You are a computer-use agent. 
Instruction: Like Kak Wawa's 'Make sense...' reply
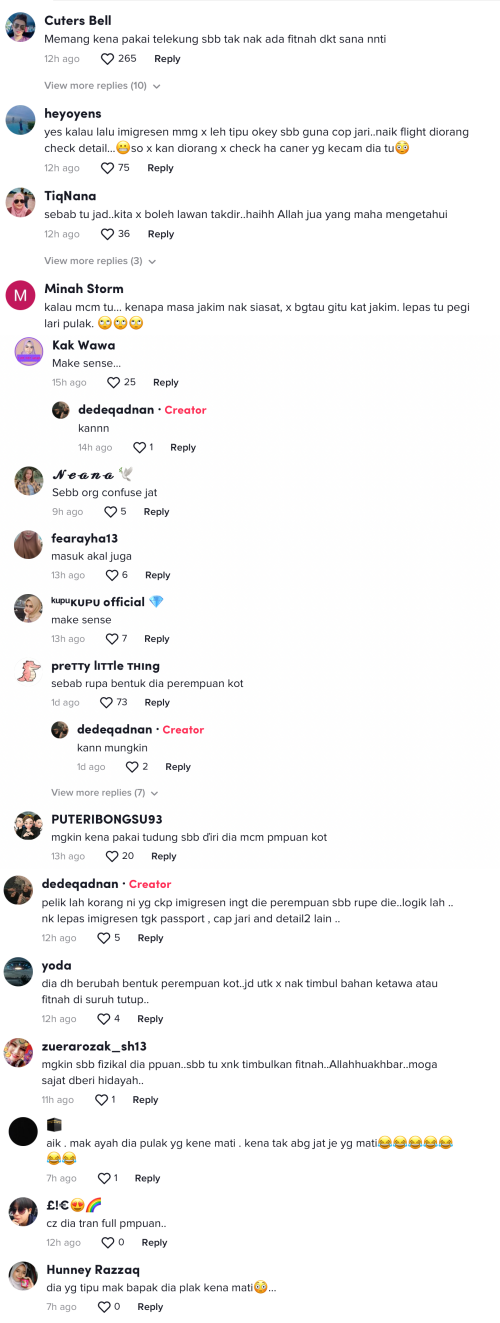[x=113, y=382]
